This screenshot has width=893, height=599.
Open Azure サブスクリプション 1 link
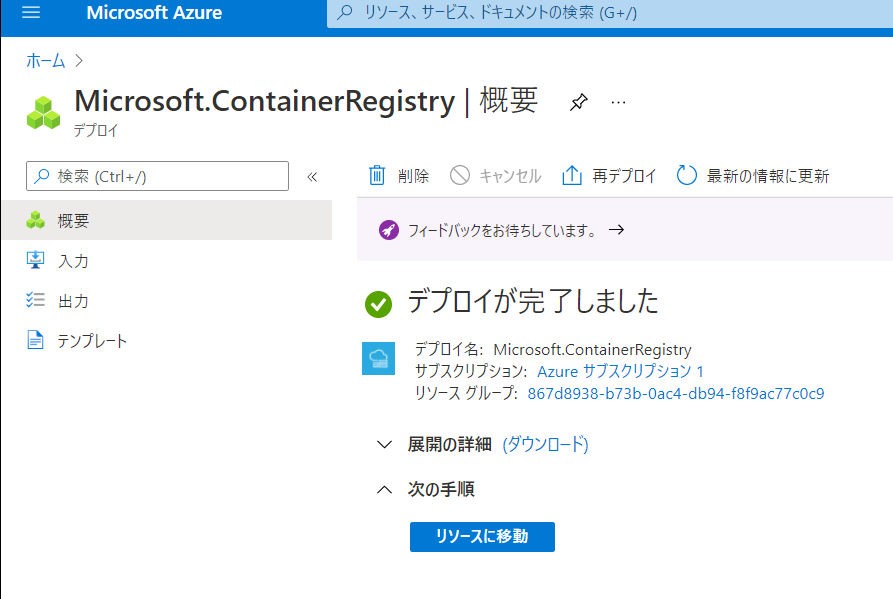point(620,371)
